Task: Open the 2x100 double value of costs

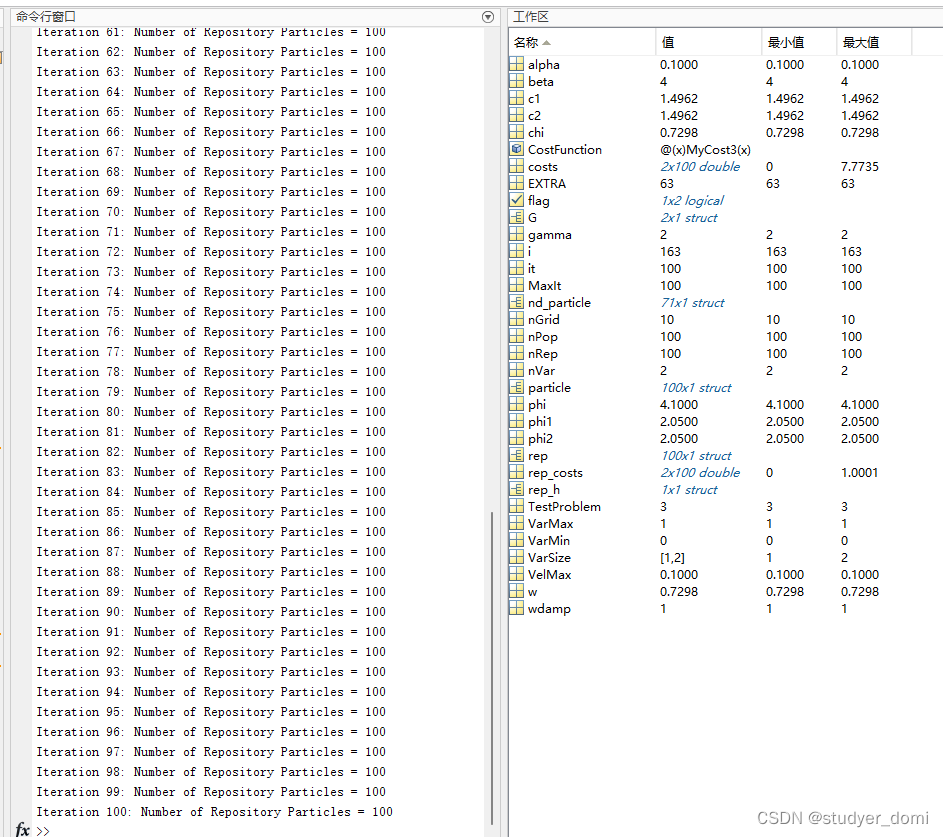Action: click(700, 166)
